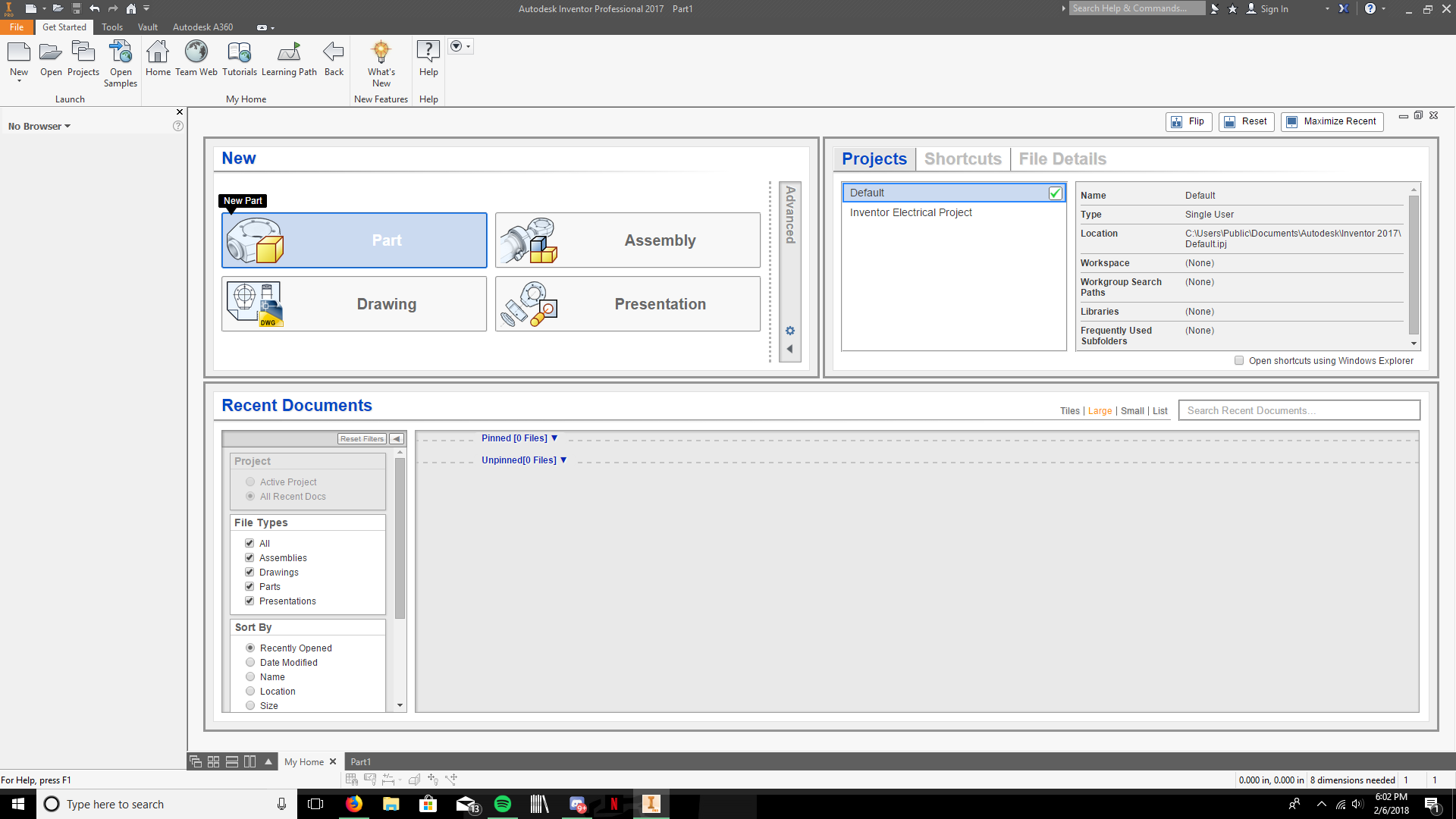Open the Vault ribbon tab
Image resolution: width=1456 pixels, height=819 pixels.
[x=148, y=27]
